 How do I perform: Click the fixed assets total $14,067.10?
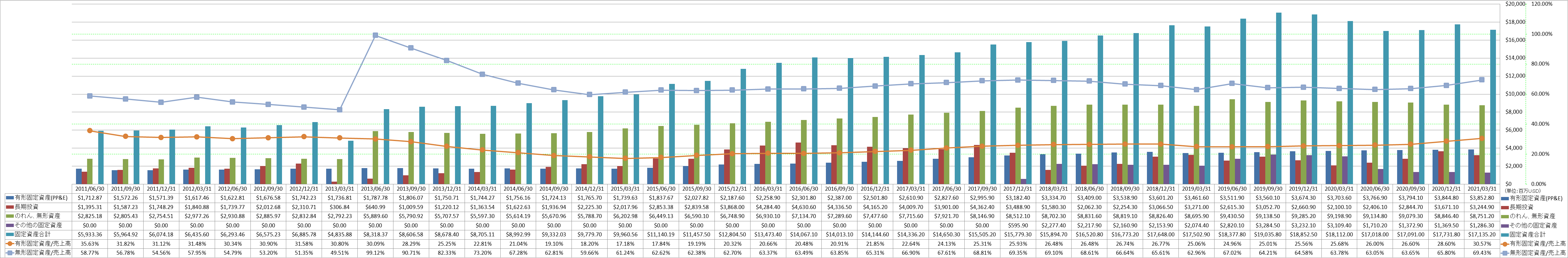click(803, 235)
